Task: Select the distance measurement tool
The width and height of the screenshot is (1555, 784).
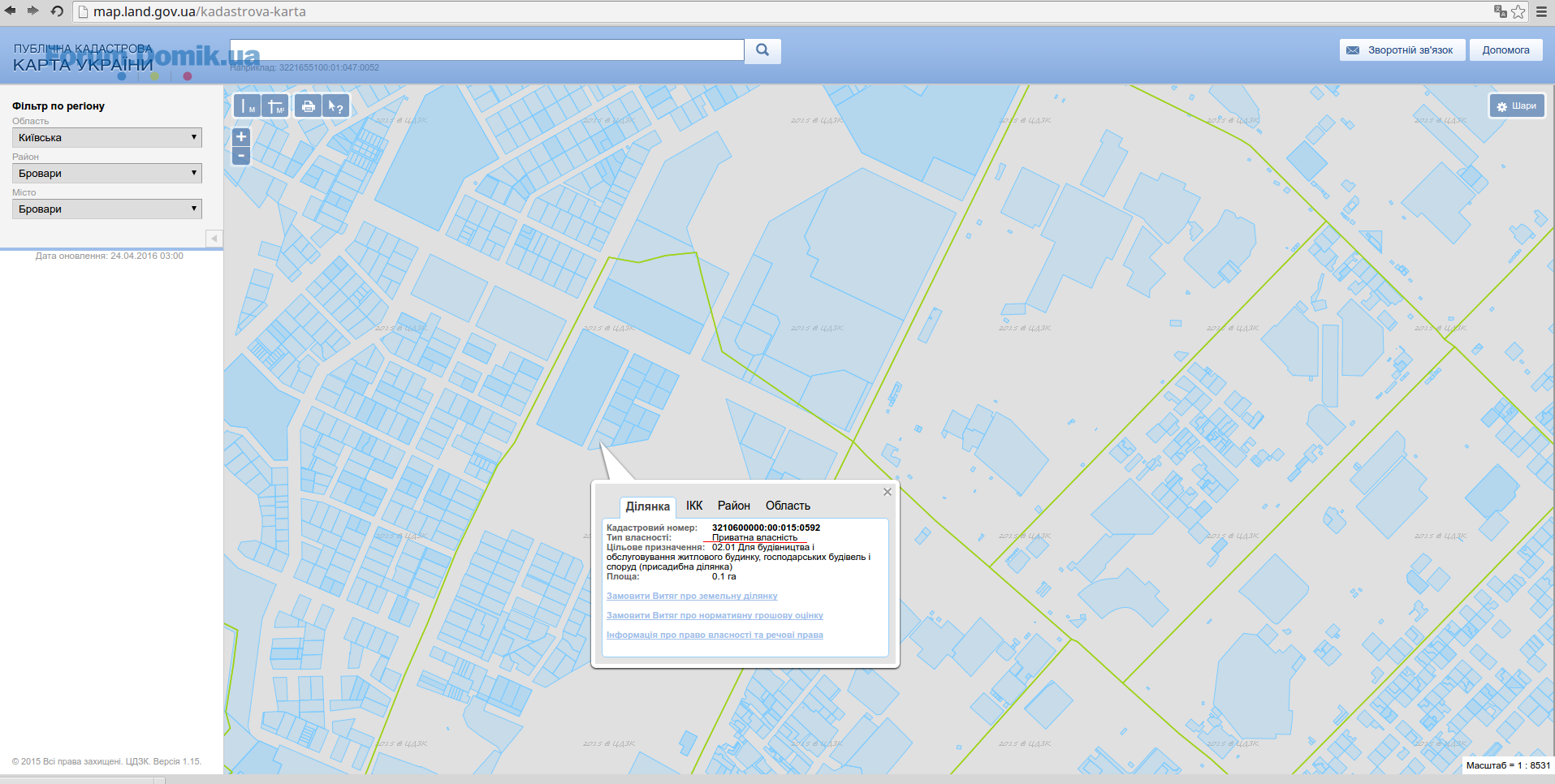Action: pyautogui.click(x=248, y=106)
